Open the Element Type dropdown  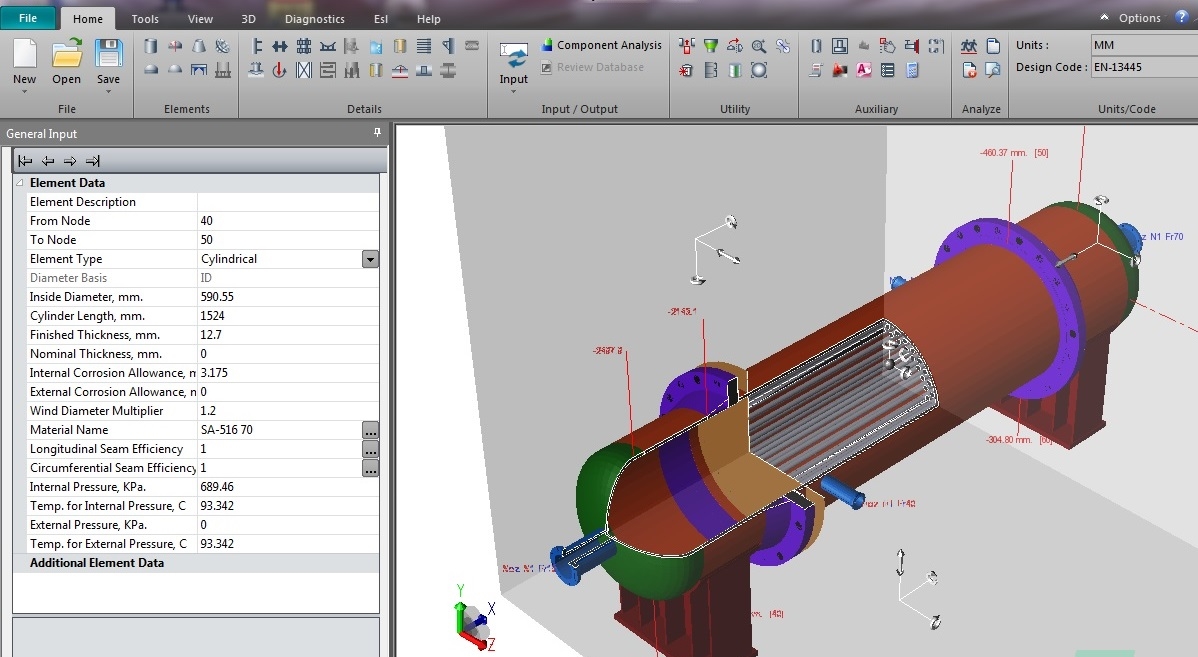coord(370,259)
